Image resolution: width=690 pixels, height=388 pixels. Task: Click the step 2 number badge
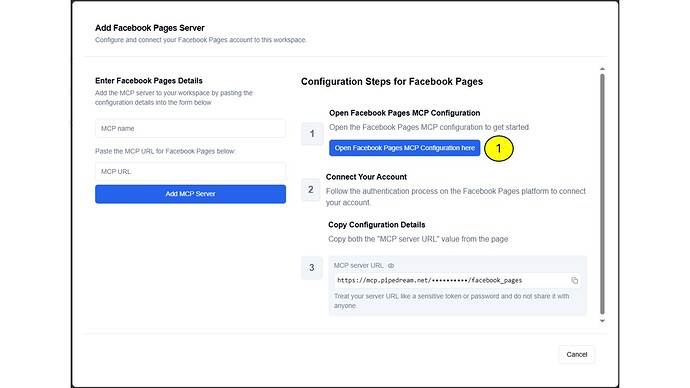pos(311,190)
